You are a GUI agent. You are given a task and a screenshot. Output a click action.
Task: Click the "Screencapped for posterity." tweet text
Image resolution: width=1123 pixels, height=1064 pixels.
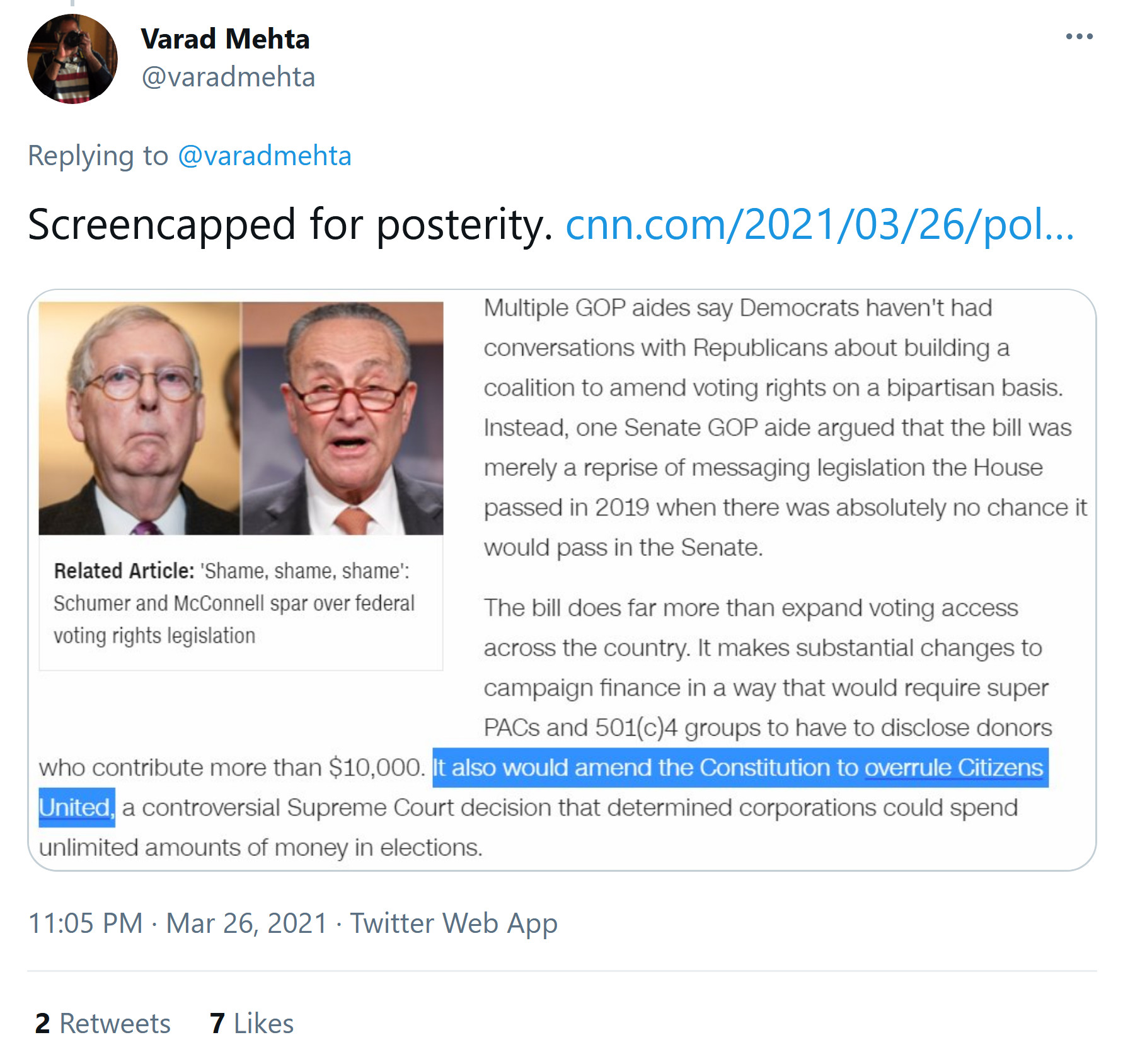tap(290, 225)
